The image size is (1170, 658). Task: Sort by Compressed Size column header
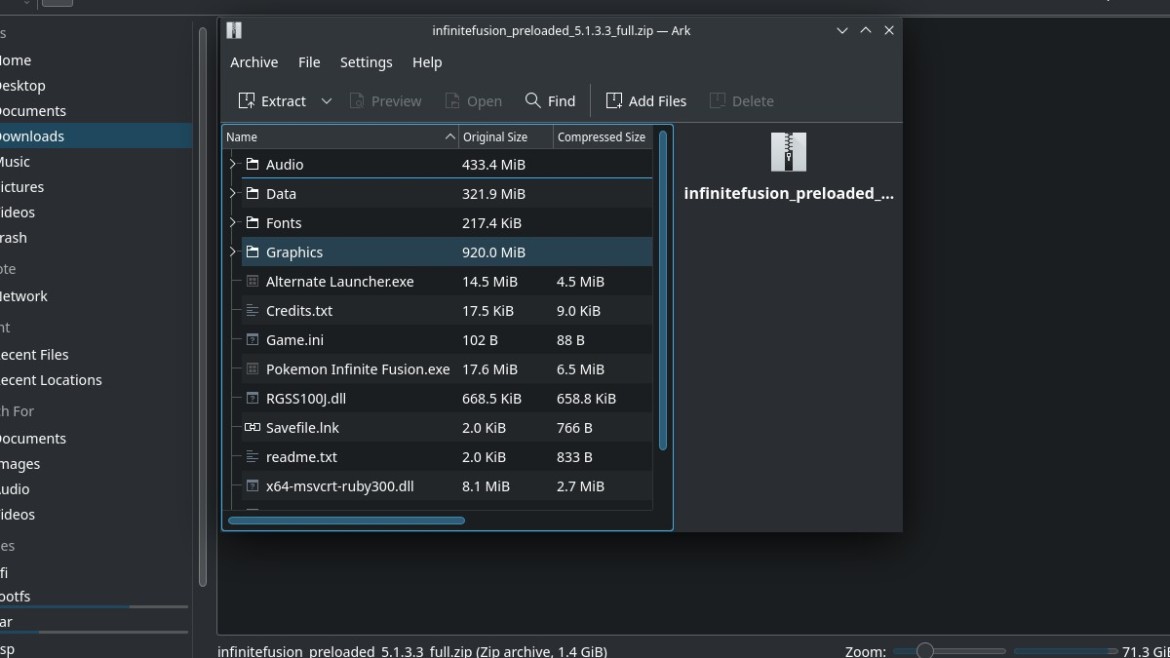pyautogui.click(x=601, y=137)
